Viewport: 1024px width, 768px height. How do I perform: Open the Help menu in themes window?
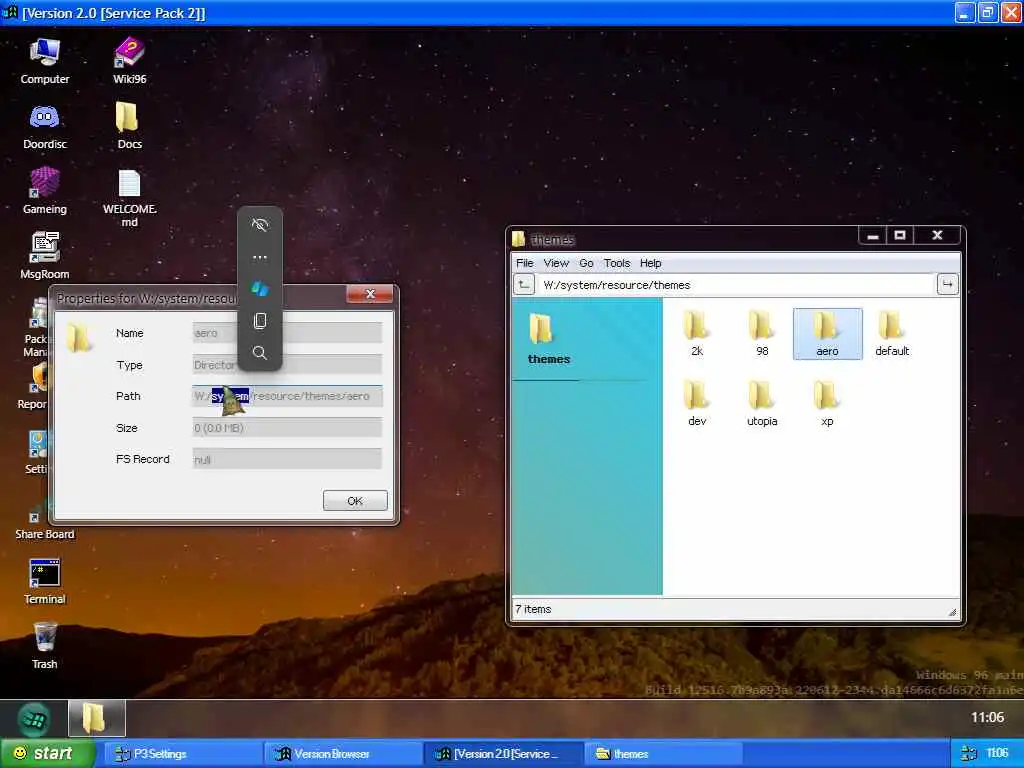click(650, 263)
